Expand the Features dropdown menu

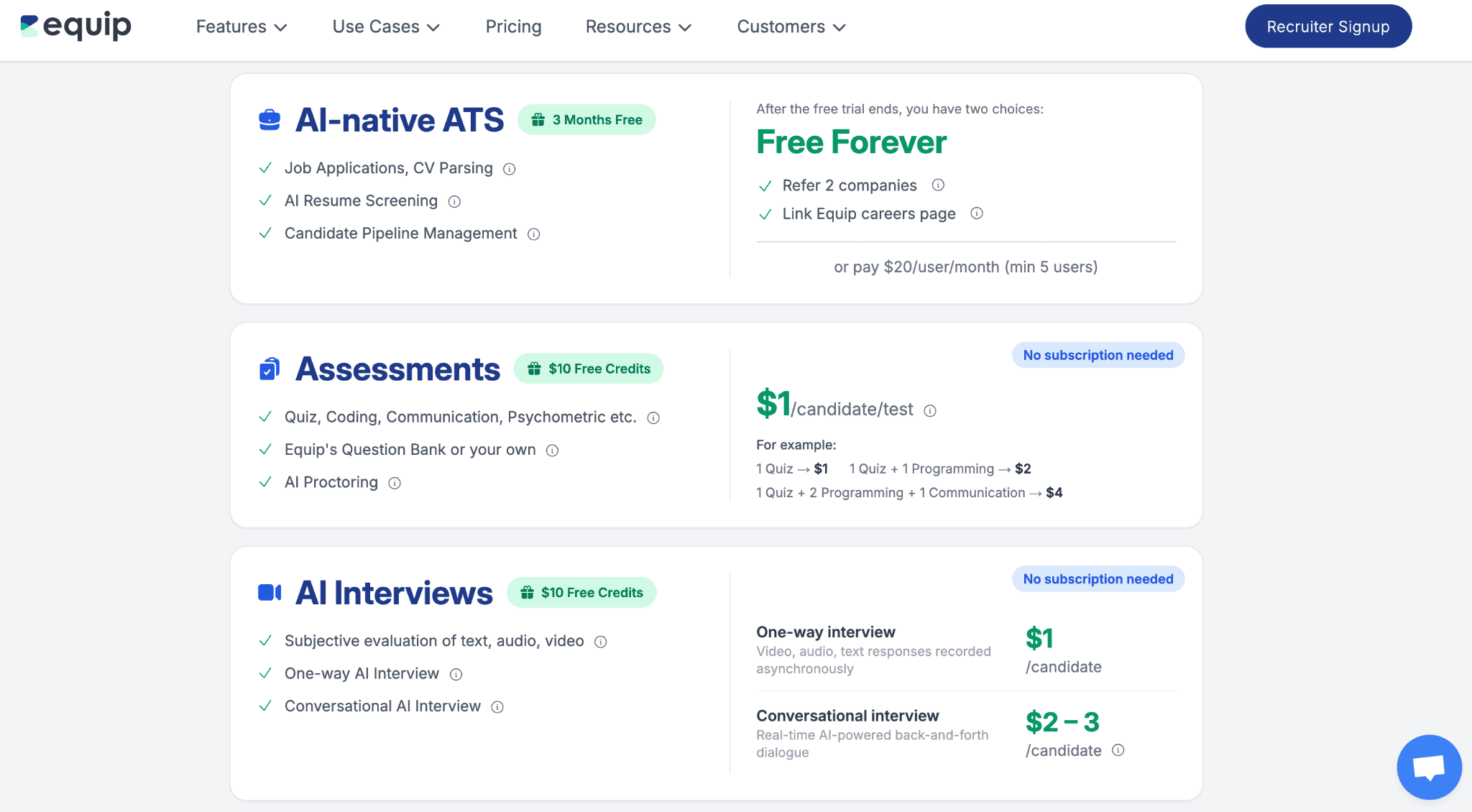click(x=241, y=27)
